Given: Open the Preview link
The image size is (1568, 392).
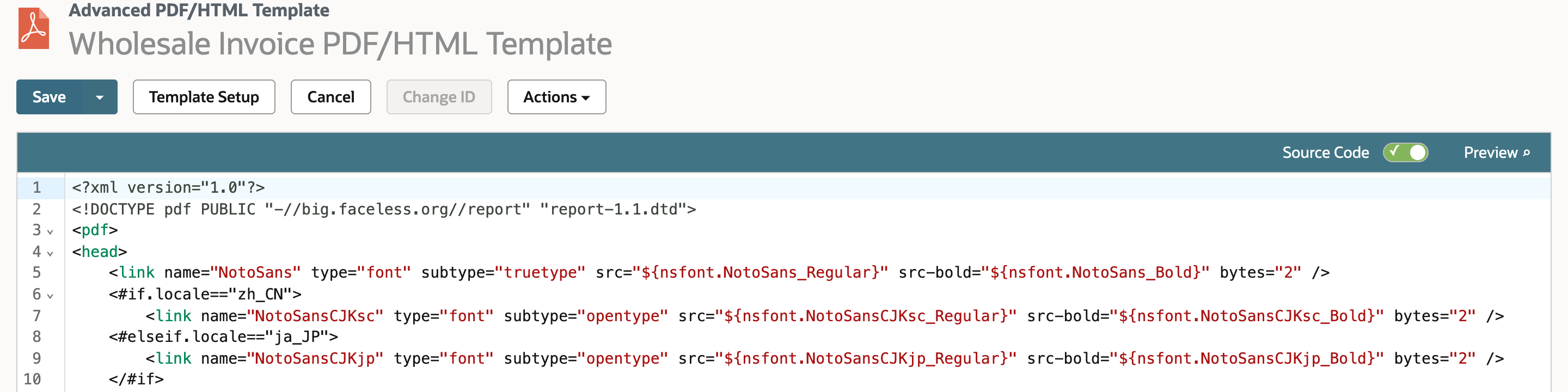Looking at the screenshot, I should (1496, 153).
